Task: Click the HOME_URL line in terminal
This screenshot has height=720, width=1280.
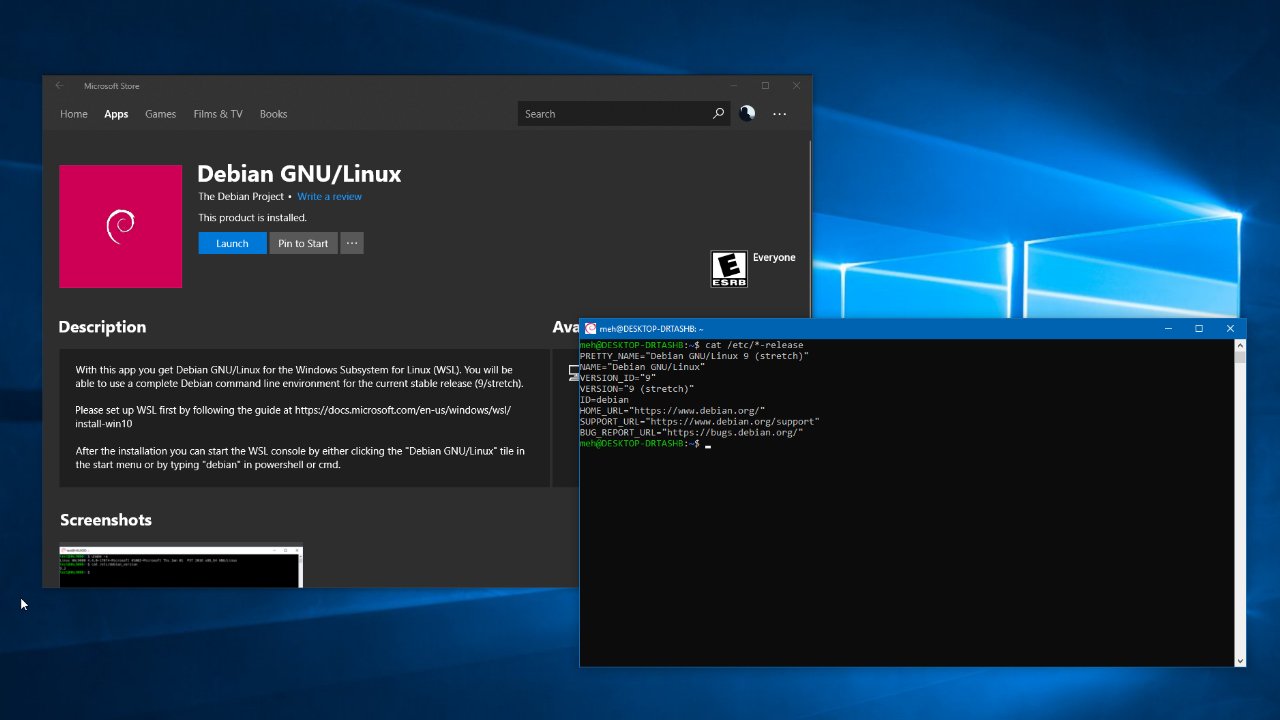Action: [672, 410]
